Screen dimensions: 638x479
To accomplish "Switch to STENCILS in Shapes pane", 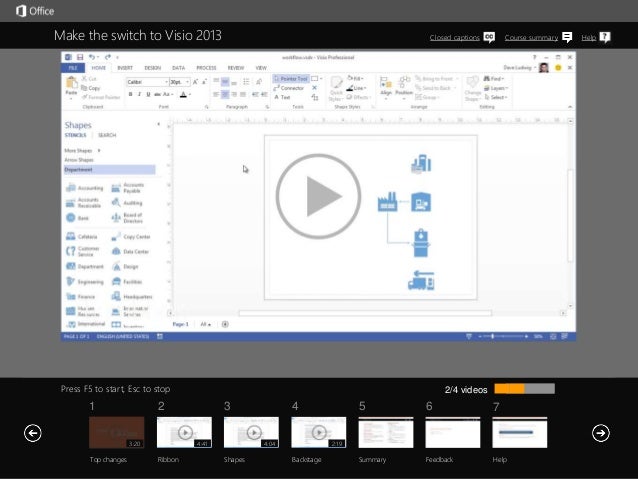I will tap(75, 135).
